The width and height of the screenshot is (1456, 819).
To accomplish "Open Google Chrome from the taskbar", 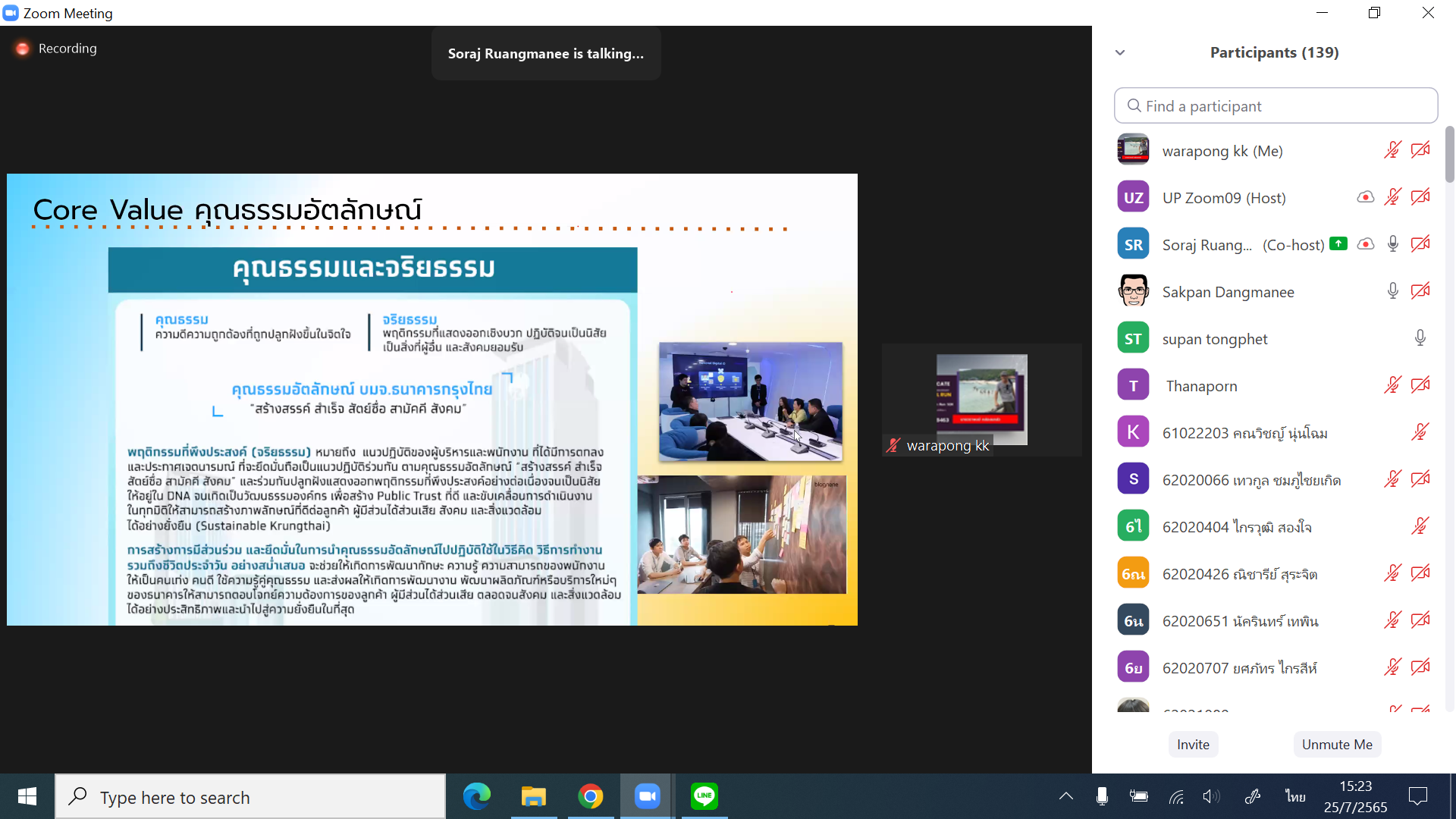I will tap(591, 796).
